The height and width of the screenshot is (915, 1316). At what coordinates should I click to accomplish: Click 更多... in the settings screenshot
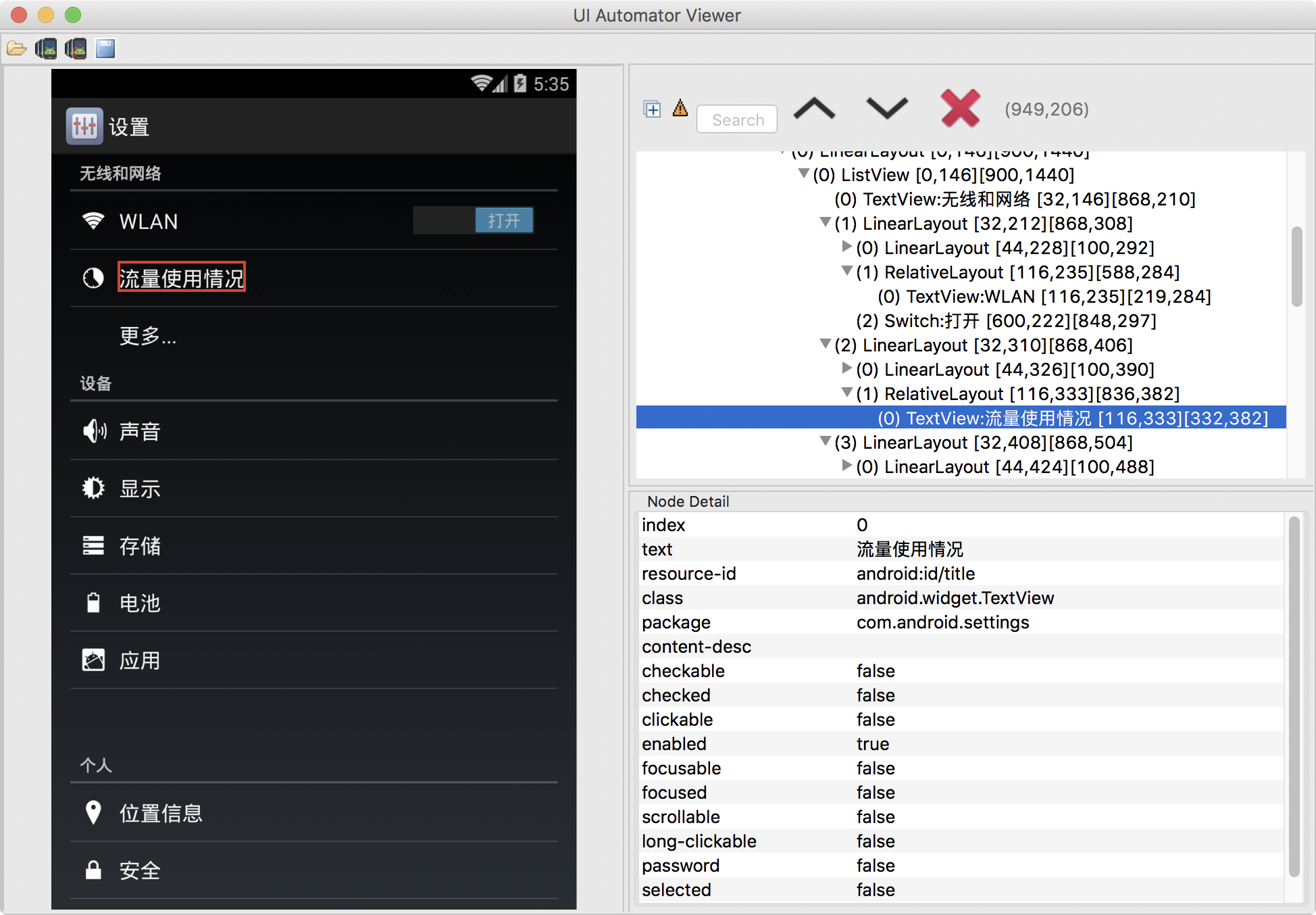click(148, 336)
